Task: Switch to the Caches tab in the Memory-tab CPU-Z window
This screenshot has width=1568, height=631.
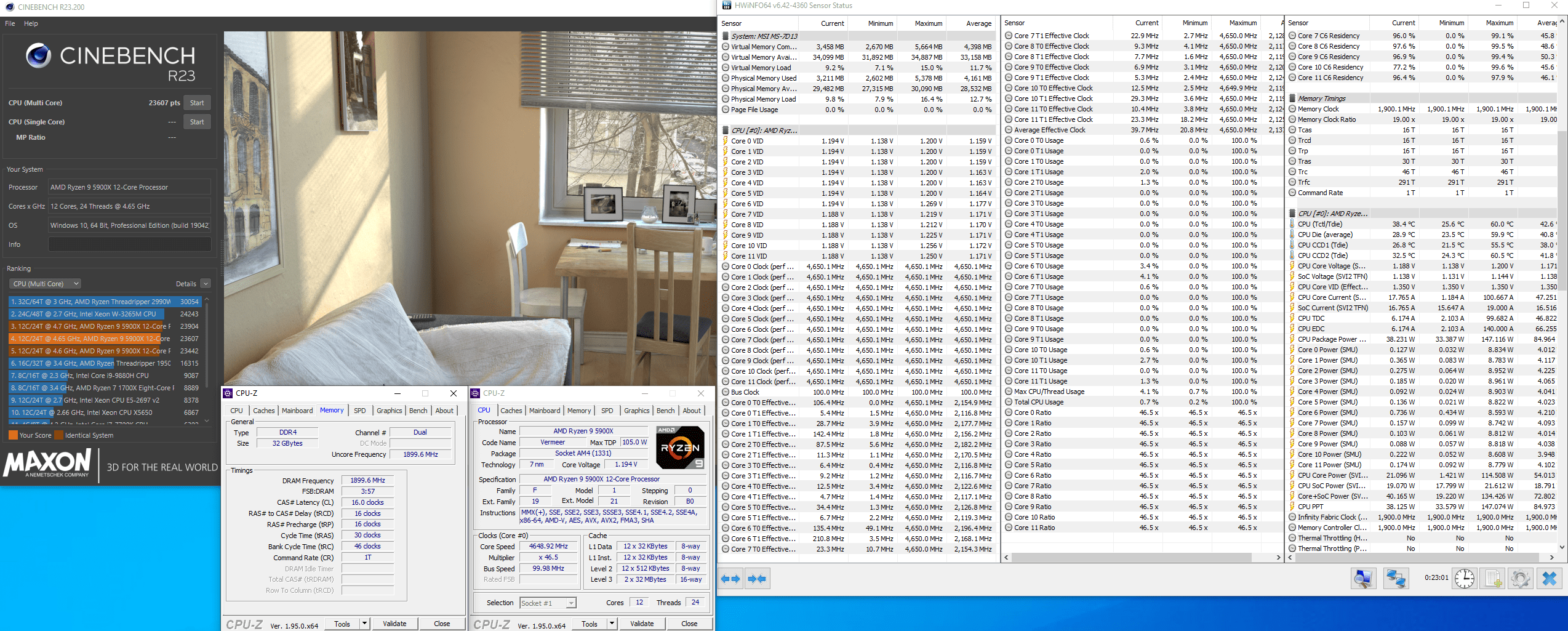Action: point(264,411)
